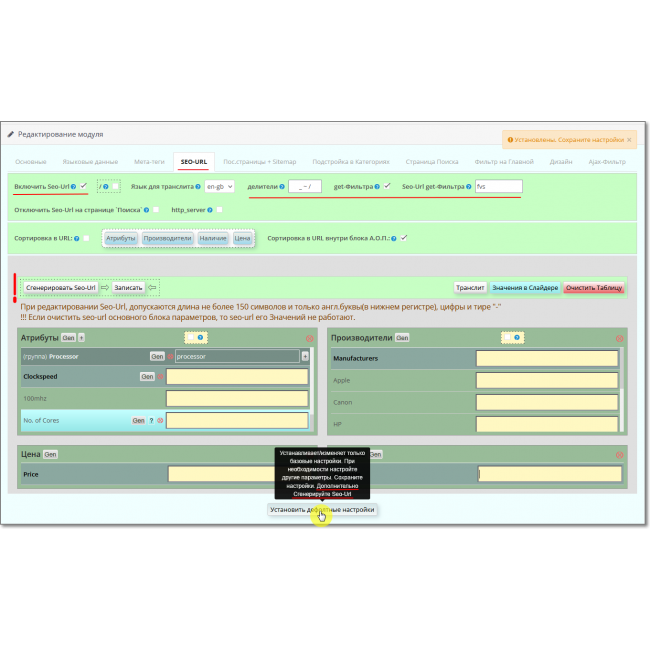650x650 pixels.
Task: Click the Очистить Таблицу button
Action: coord(594,288)
